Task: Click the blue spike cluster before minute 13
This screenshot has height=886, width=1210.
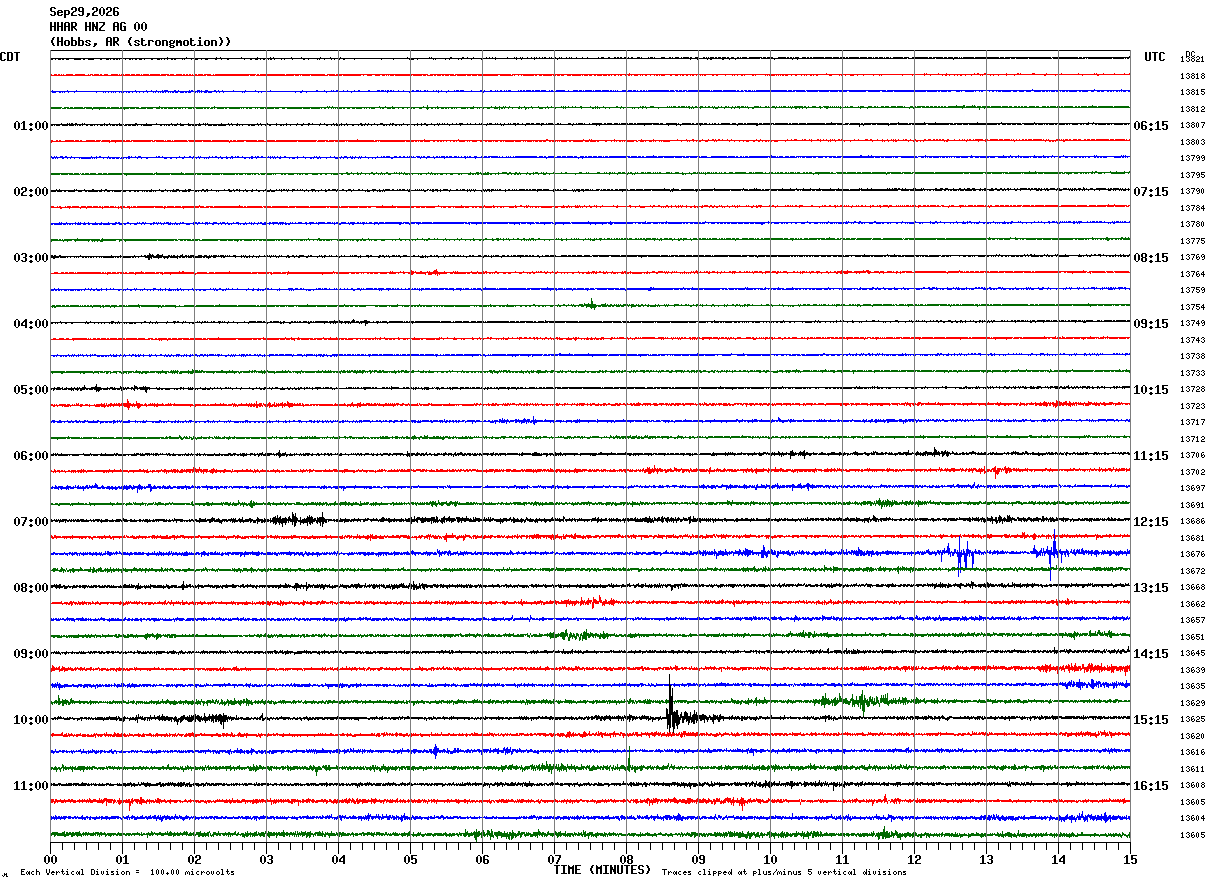Action: (x=960, y=553)
